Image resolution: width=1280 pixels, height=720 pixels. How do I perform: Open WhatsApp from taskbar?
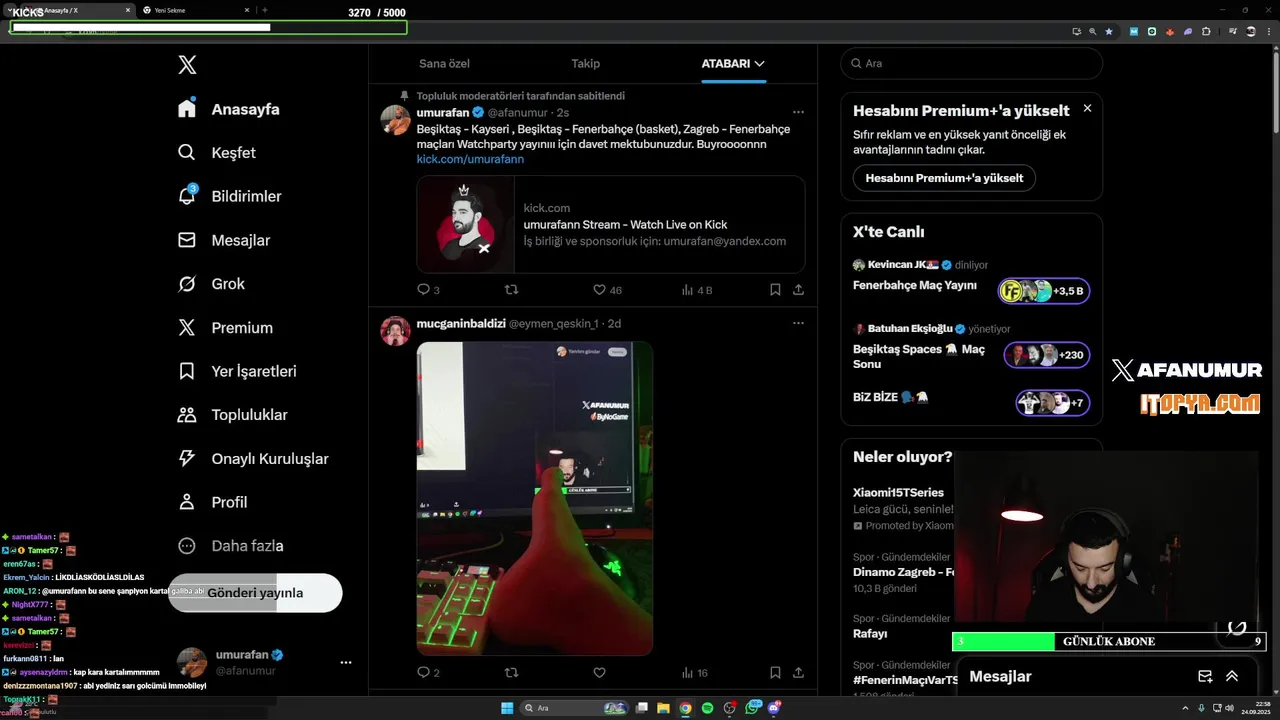pyautogui.click(x=753, y=708)
